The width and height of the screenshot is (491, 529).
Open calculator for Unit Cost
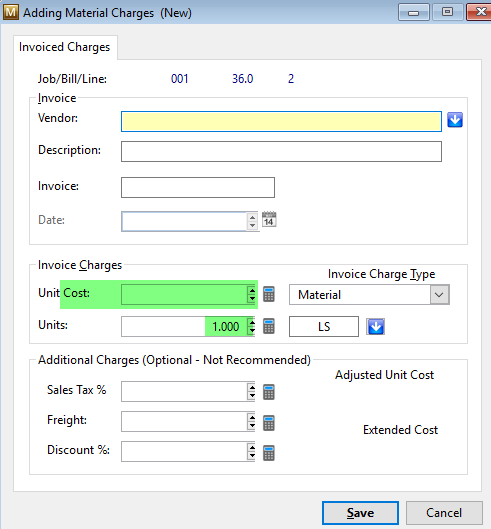pyautogui.click(x=269, y=294)
